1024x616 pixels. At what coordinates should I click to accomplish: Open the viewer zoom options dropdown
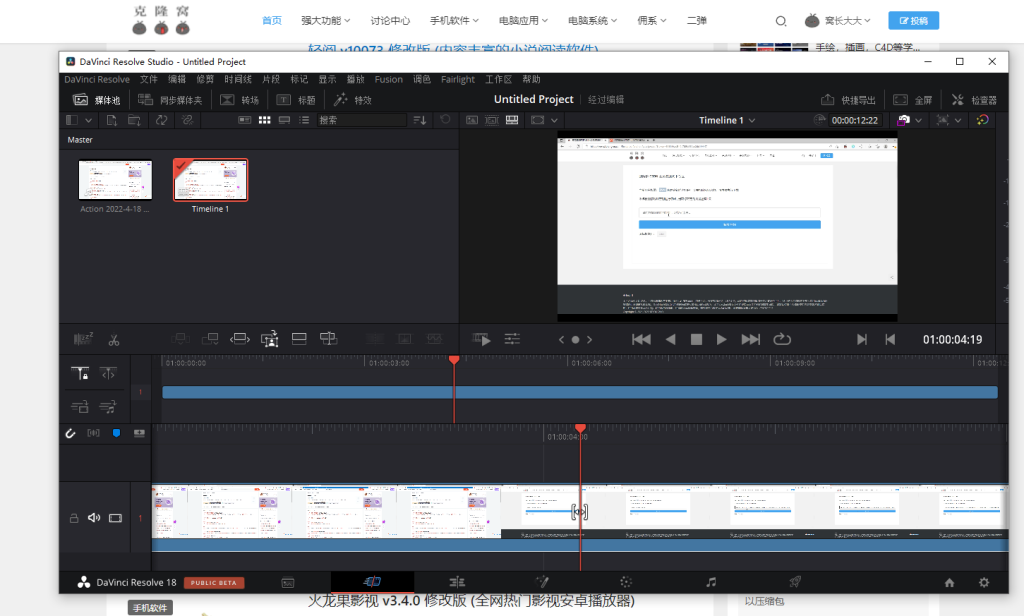[x=958, y=120]
